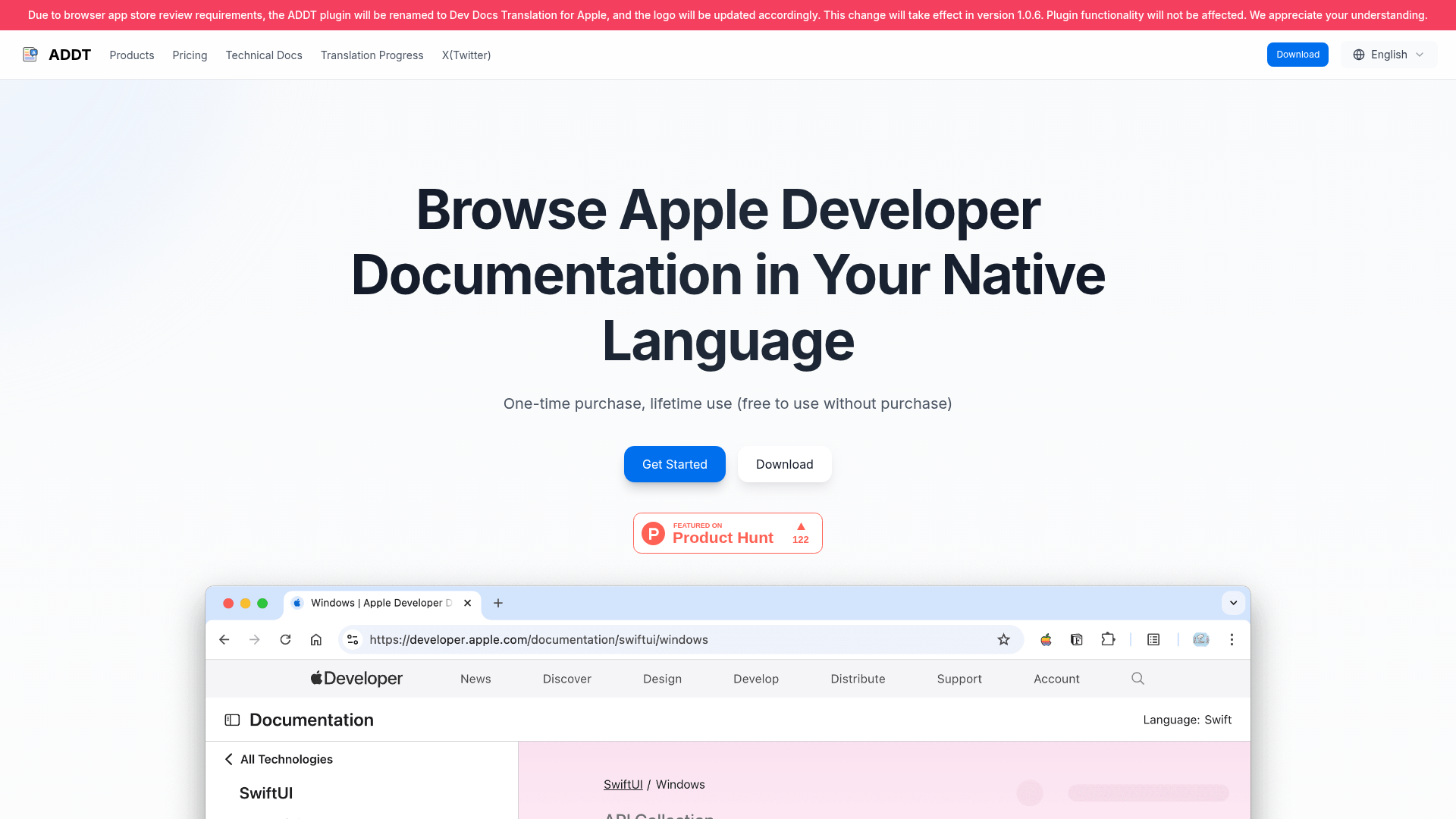Open Design in Apple Developer nav
Viewport: 1456px width, 819px height.
coord(662,679)
